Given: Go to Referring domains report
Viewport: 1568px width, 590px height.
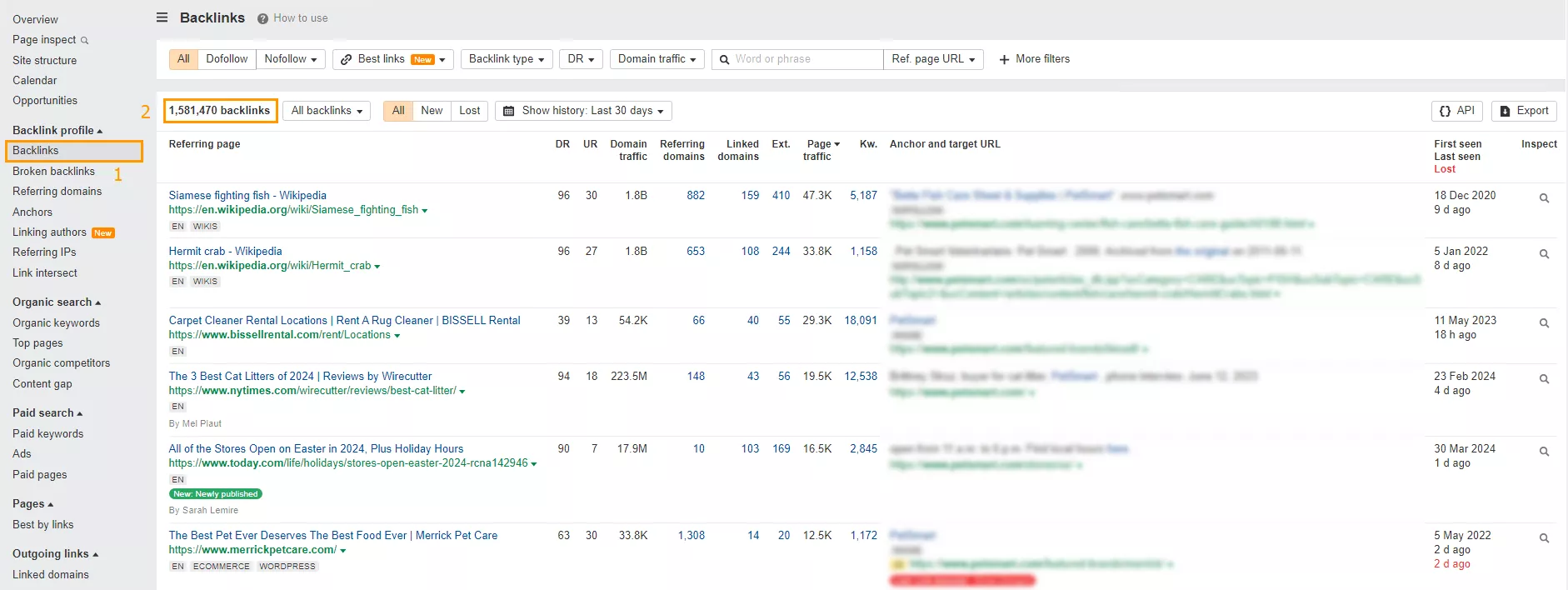Looking at the screenshot, I should 57,192.
